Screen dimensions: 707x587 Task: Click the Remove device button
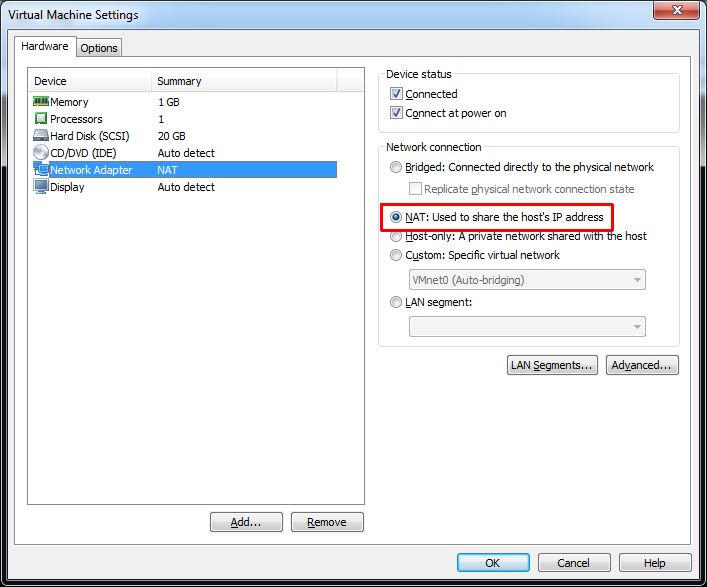327,522
